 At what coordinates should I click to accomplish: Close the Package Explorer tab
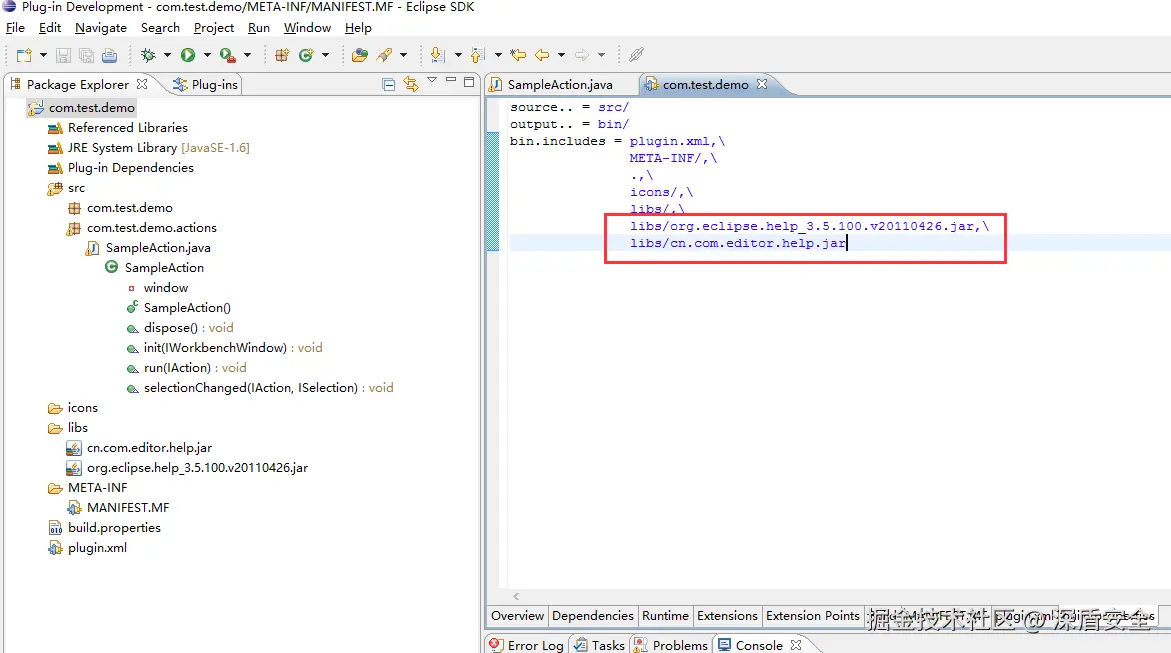click(142, 84)
